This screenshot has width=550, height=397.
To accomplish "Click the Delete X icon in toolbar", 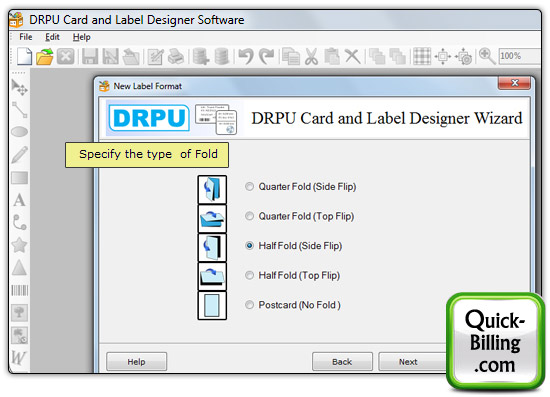I will [x=353, y=56].
